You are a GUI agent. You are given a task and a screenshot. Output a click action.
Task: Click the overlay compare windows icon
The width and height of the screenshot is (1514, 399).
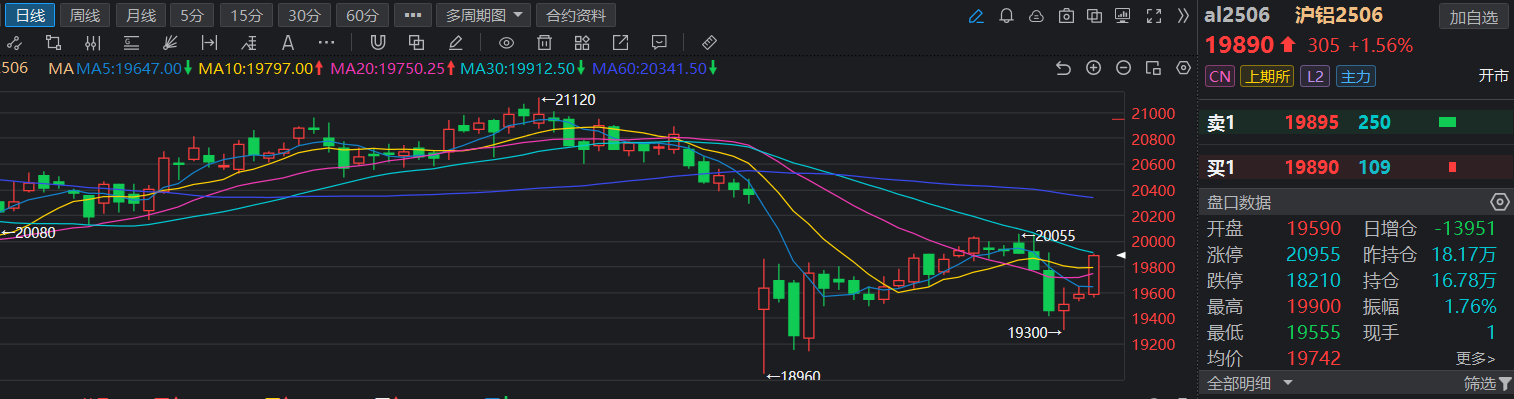[1095, 16]
